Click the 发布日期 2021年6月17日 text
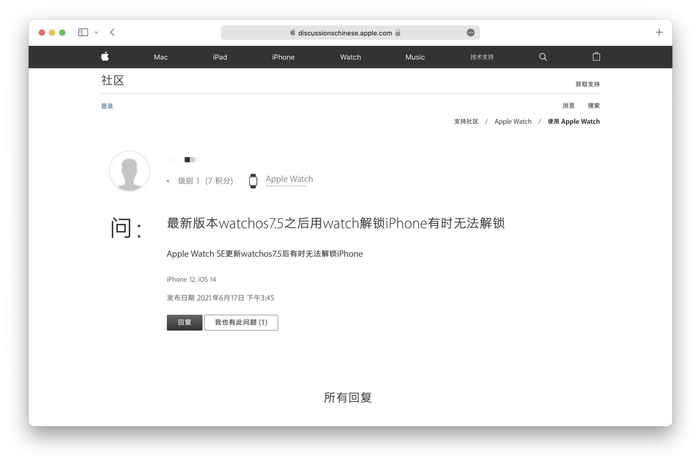This screenshot has width=700, height=464. tap(221, 298)
